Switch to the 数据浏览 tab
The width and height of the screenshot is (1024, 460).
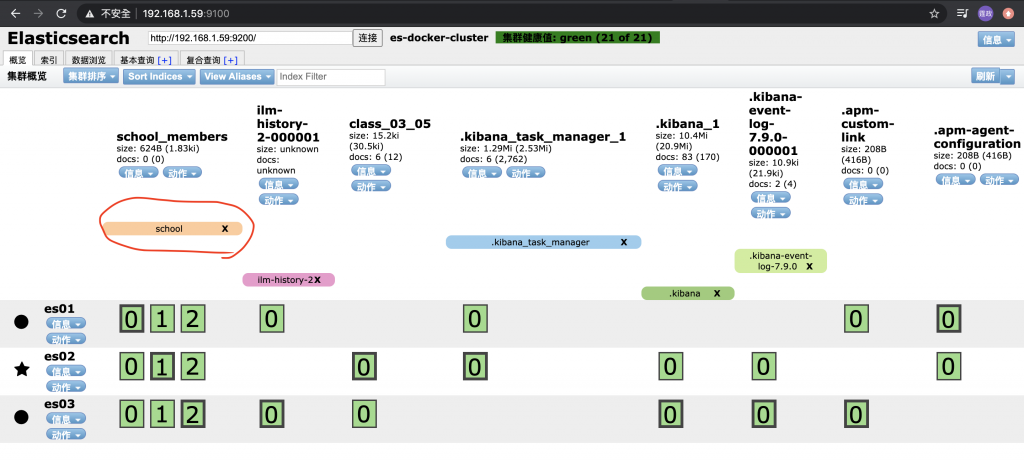pos(89,59)
